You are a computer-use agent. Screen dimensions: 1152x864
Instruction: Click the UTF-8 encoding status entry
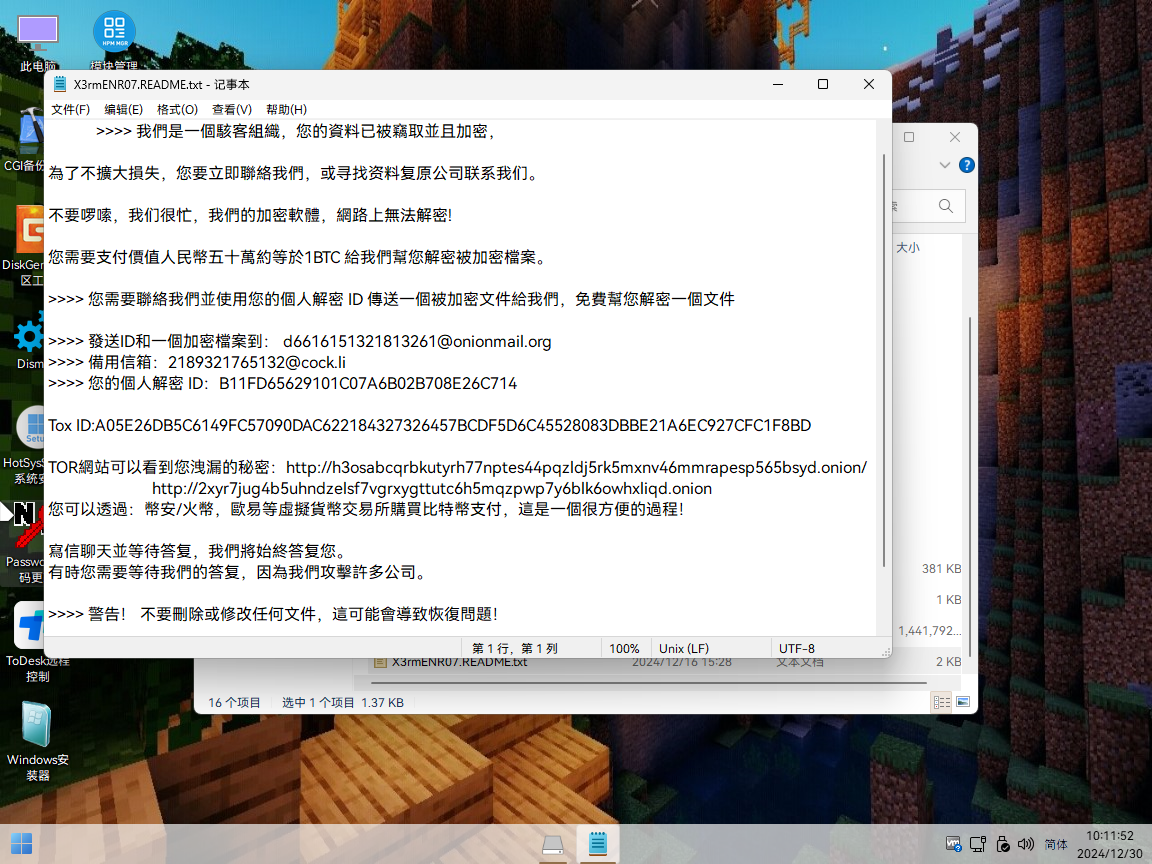(x=796, y=649)
